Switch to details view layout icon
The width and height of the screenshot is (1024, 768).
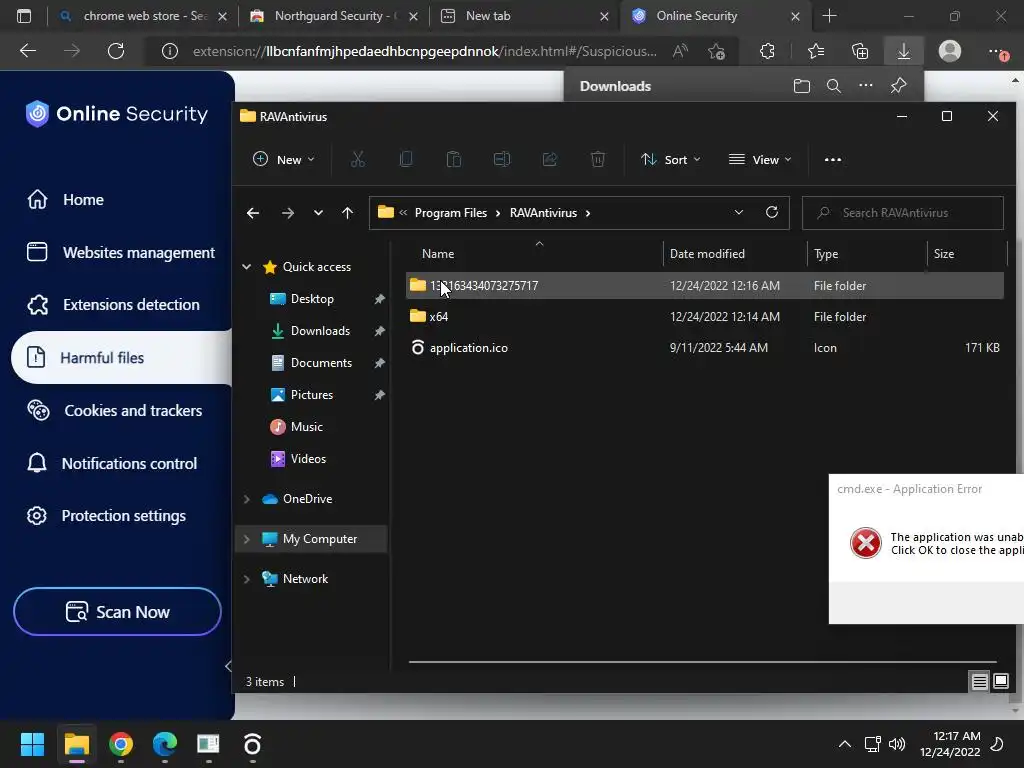tap(980, 682)
